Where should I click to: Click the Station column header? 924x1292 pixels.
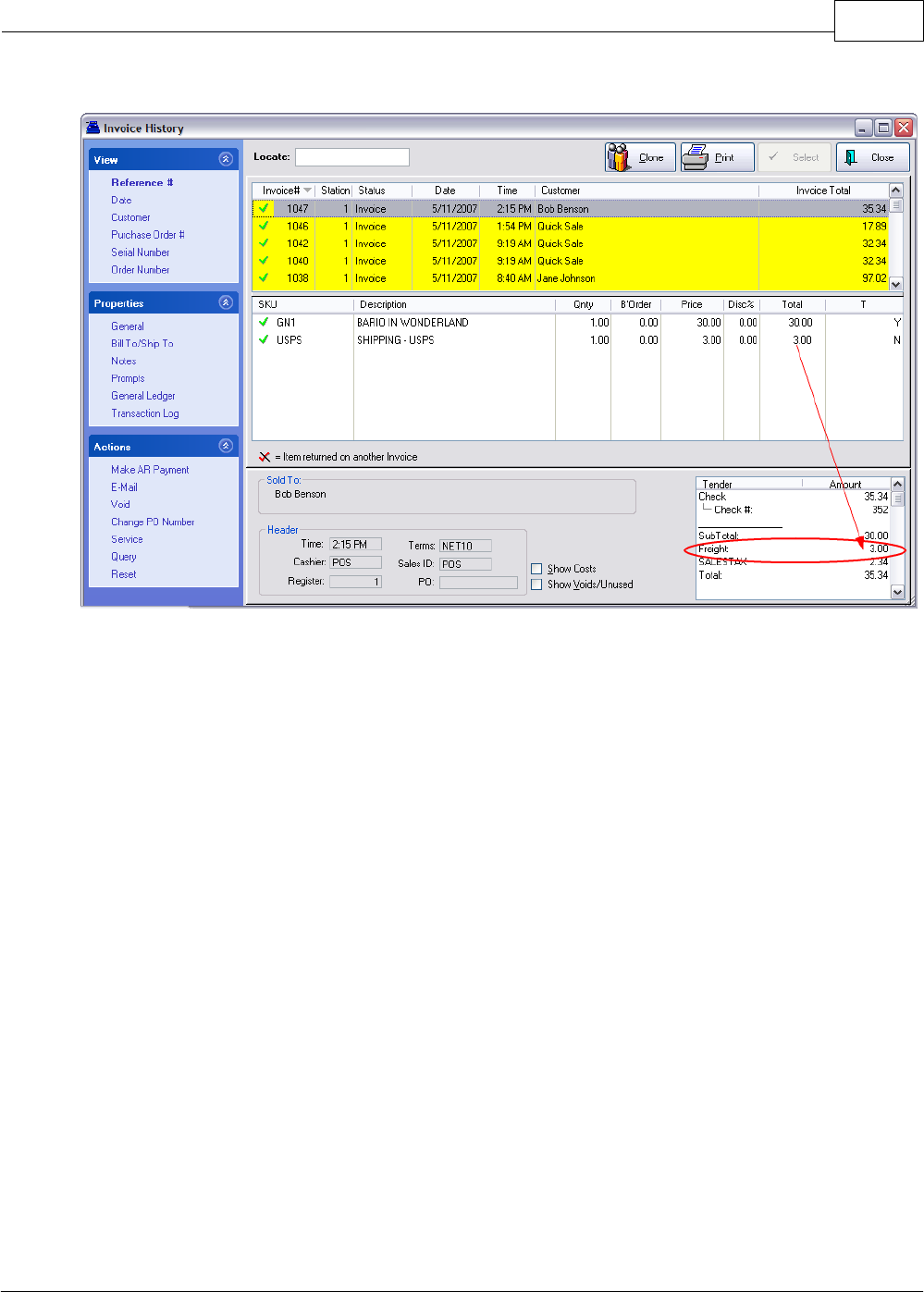335,191
